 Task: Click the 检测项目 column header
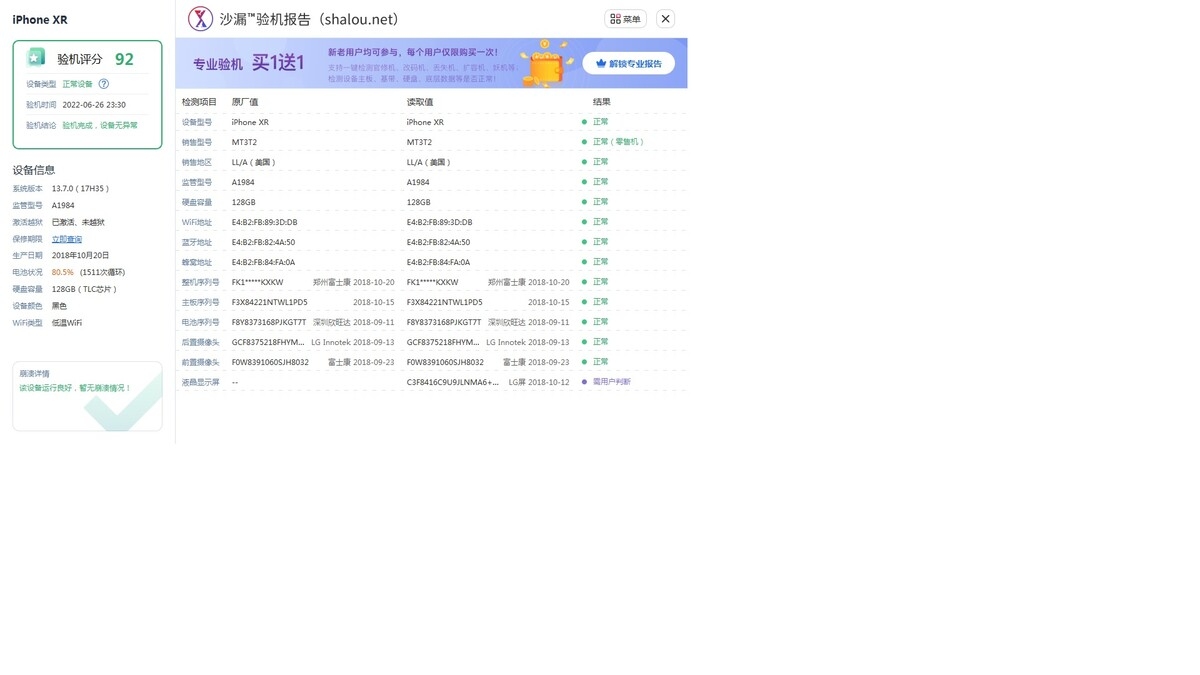click(x=199, y=102)
